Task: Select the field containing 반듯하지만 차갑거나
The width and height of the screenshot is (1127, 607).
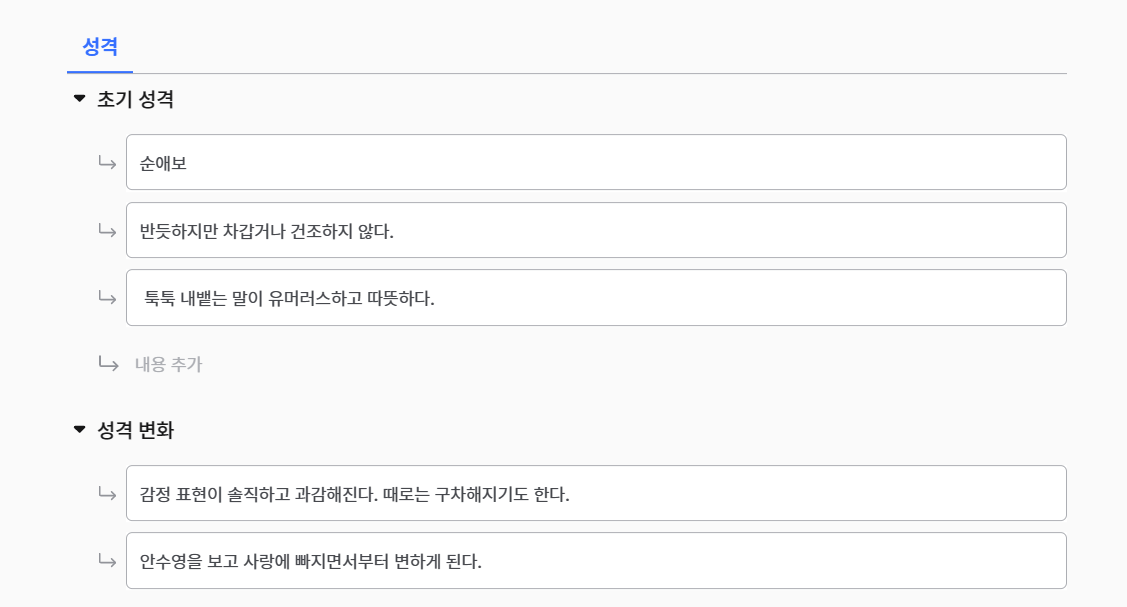Action: [596, 229]
